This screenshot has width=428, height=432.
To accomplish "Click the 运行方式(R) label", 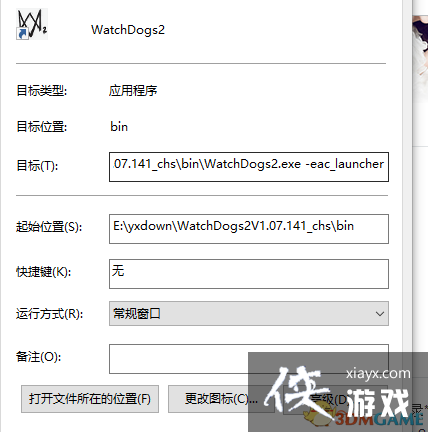I will tap(49, 314).
